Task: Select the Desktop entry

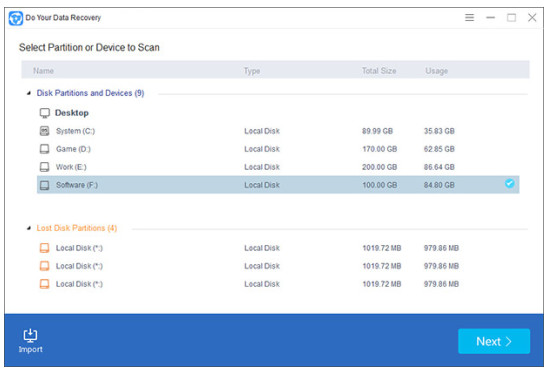Action: tap(72, 113)
